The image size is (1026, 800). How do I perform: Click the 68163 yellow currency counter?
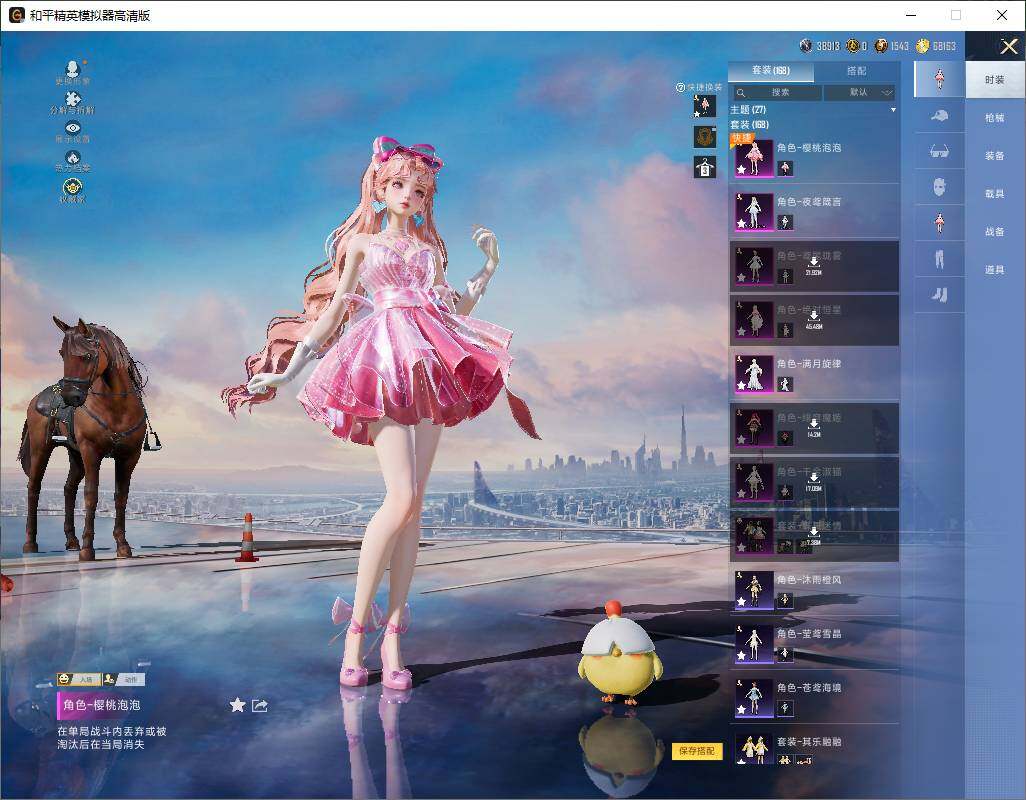(936, 46)
